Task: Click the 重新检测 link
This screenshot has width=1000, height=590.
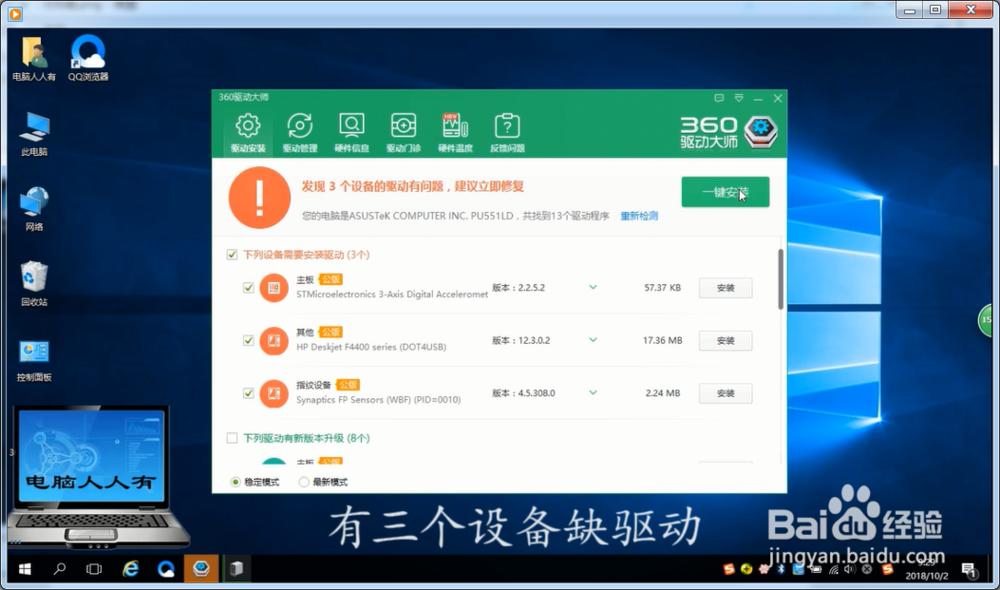Action: tap(639, 216)
